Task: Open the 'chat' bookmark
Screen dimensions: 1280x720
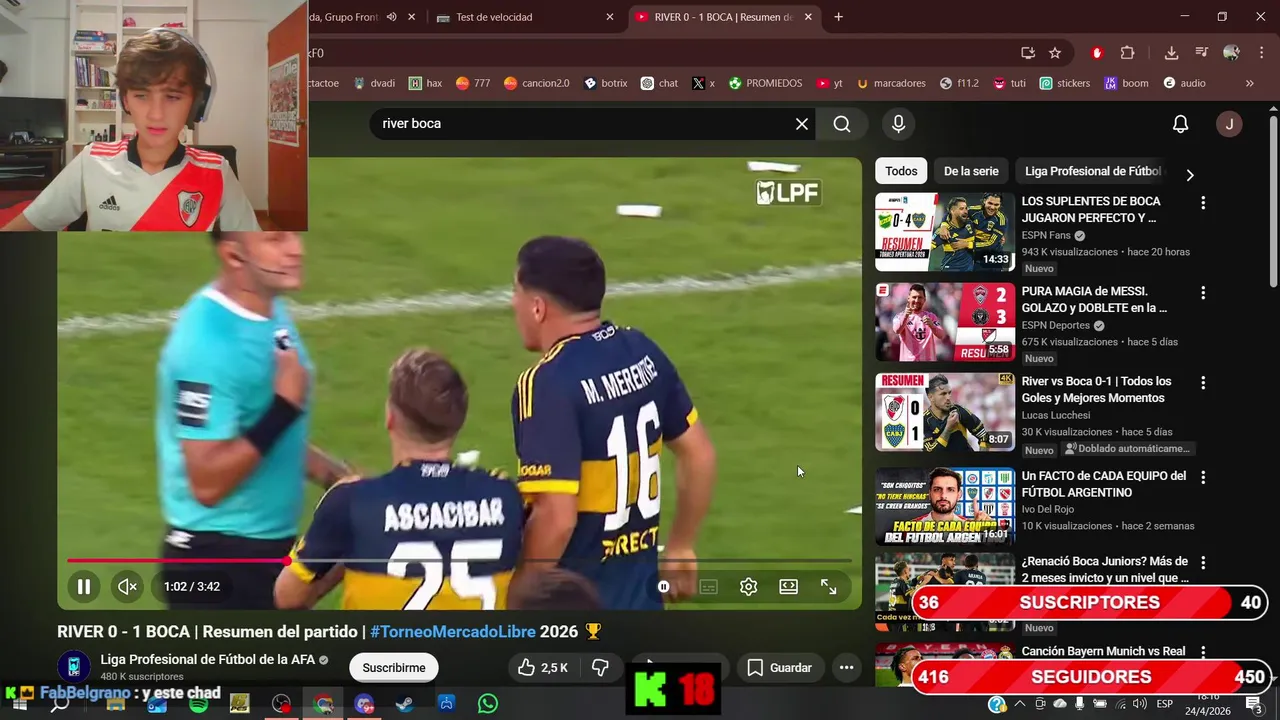Action: pos(659,83)
